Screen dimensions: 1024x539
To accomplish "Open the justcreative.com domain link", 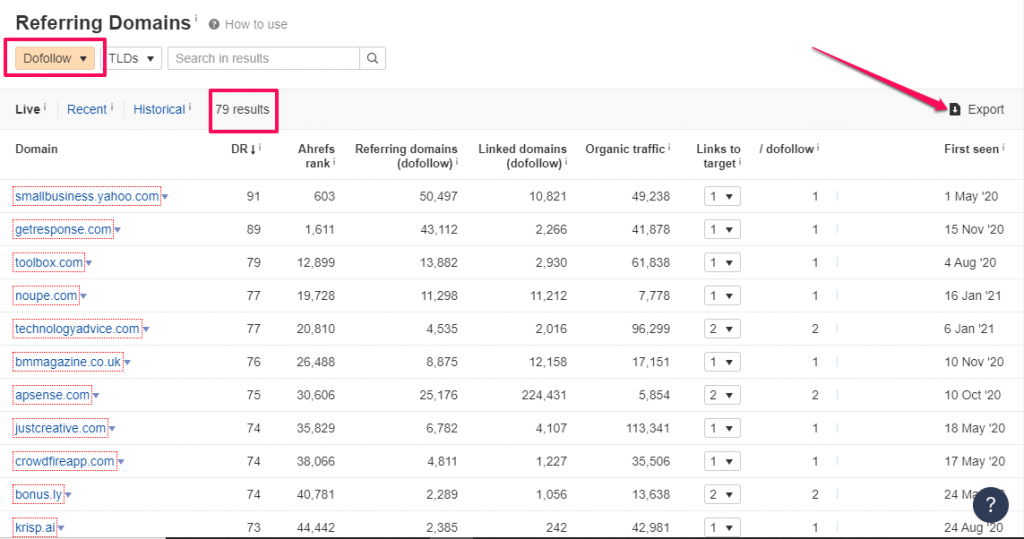I will (60, 428).
